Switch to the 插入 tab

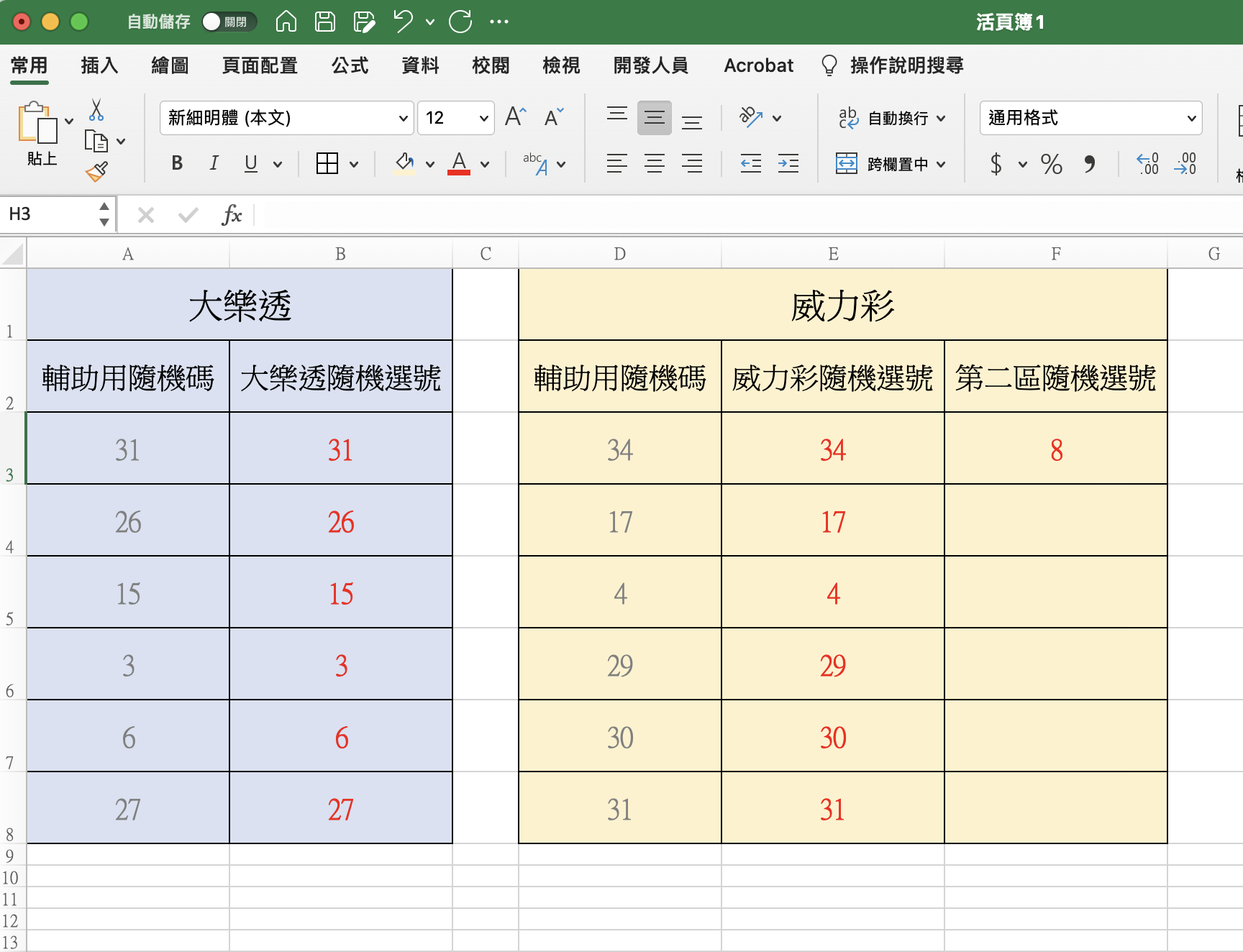tap(99, 65)
